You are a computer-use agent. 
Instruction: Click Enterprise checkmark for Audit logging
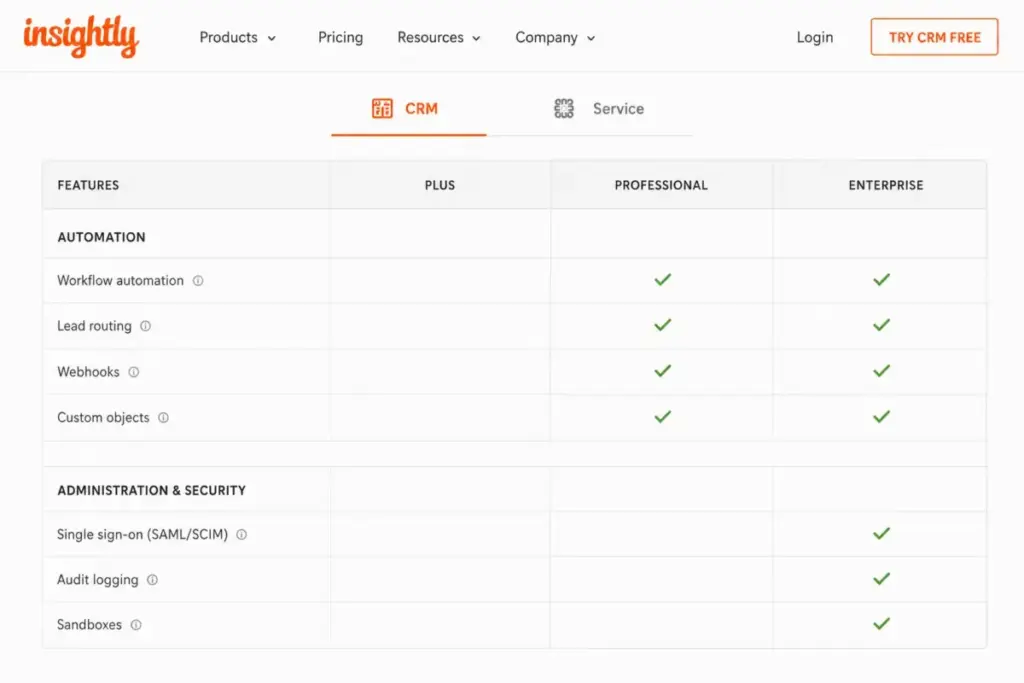[x=882, y=579]
